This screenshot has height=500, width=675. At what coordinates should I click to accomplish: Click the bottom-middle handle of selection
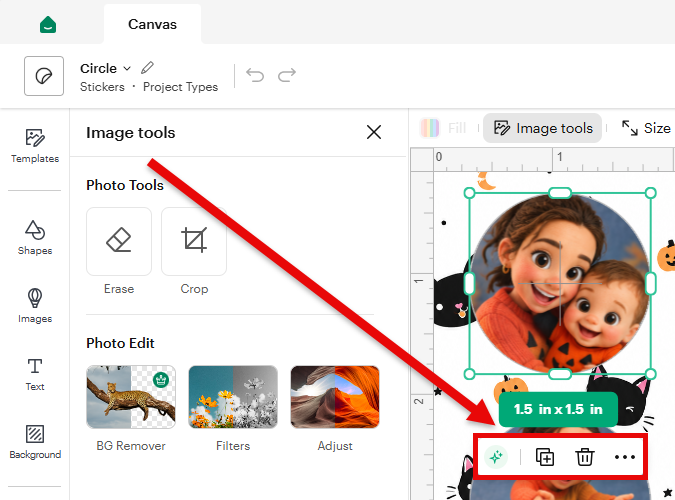(560, 374)
